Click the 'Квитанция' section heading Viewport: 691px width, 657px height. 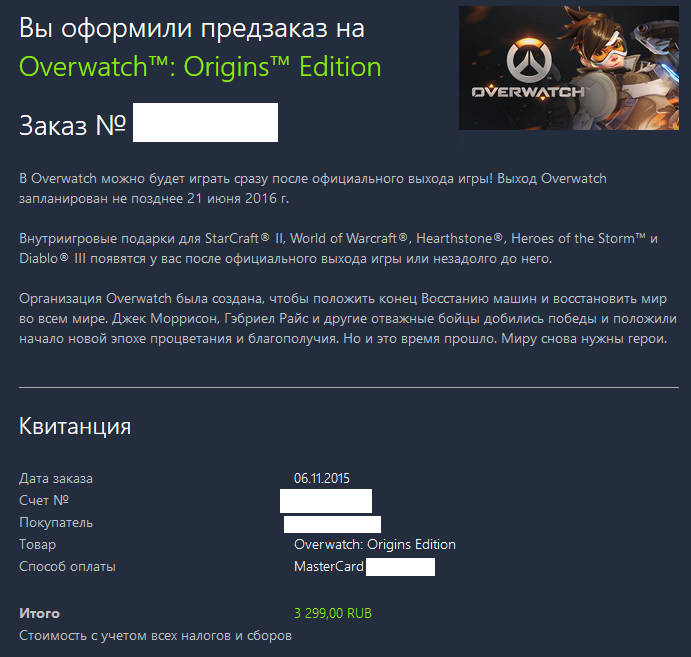point(75,426)
